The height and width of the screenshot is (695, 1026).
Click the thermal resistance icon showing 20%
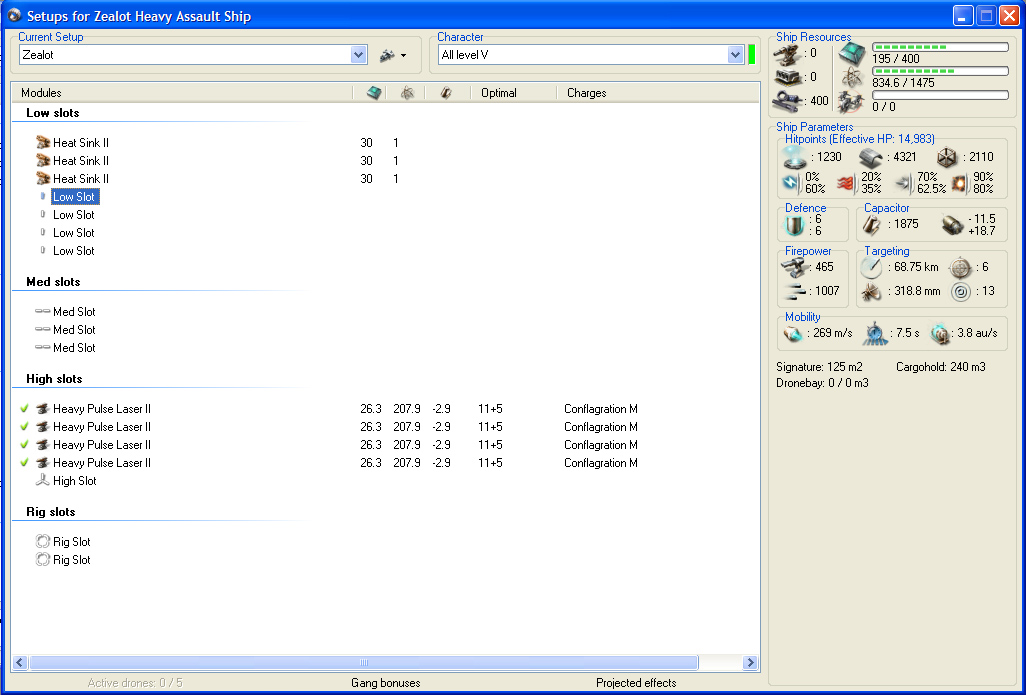pos(847,185)
